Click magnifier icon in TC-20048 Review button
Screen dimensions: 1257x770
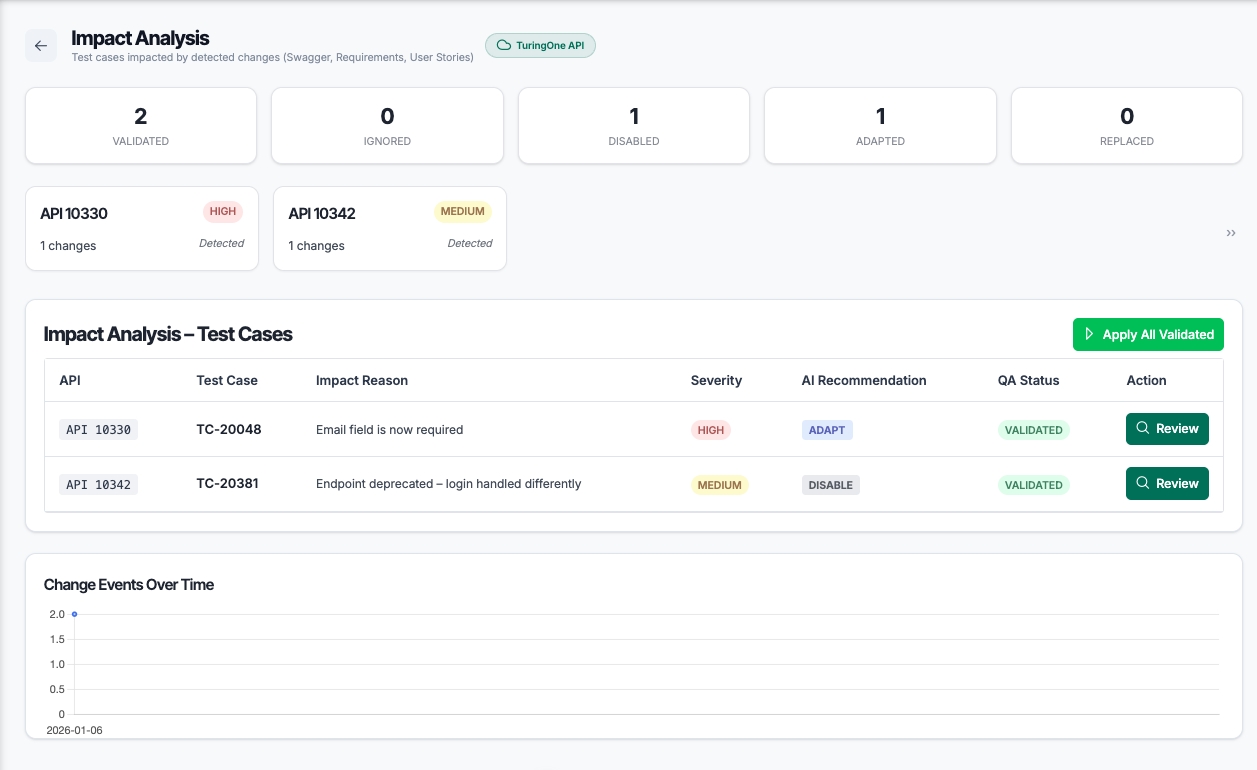tap(1143, 429)
